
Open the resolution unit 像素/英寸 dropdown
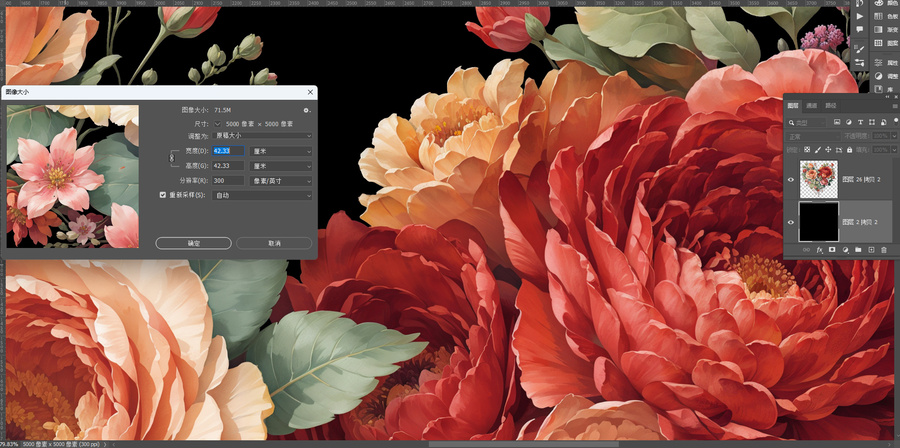(x=281, y=181)
